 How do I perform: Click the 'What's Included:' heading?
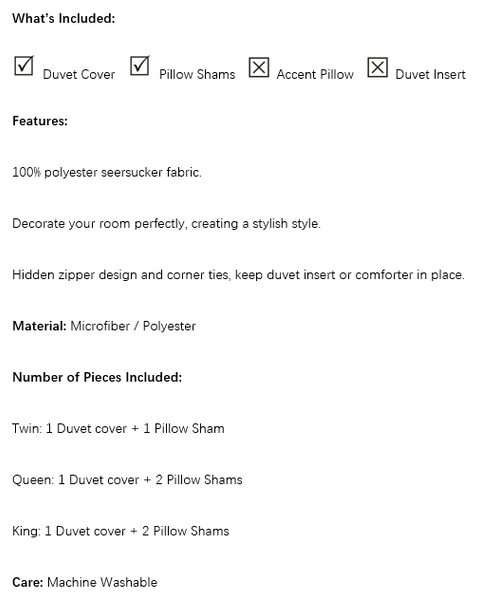tap(64, 18)
